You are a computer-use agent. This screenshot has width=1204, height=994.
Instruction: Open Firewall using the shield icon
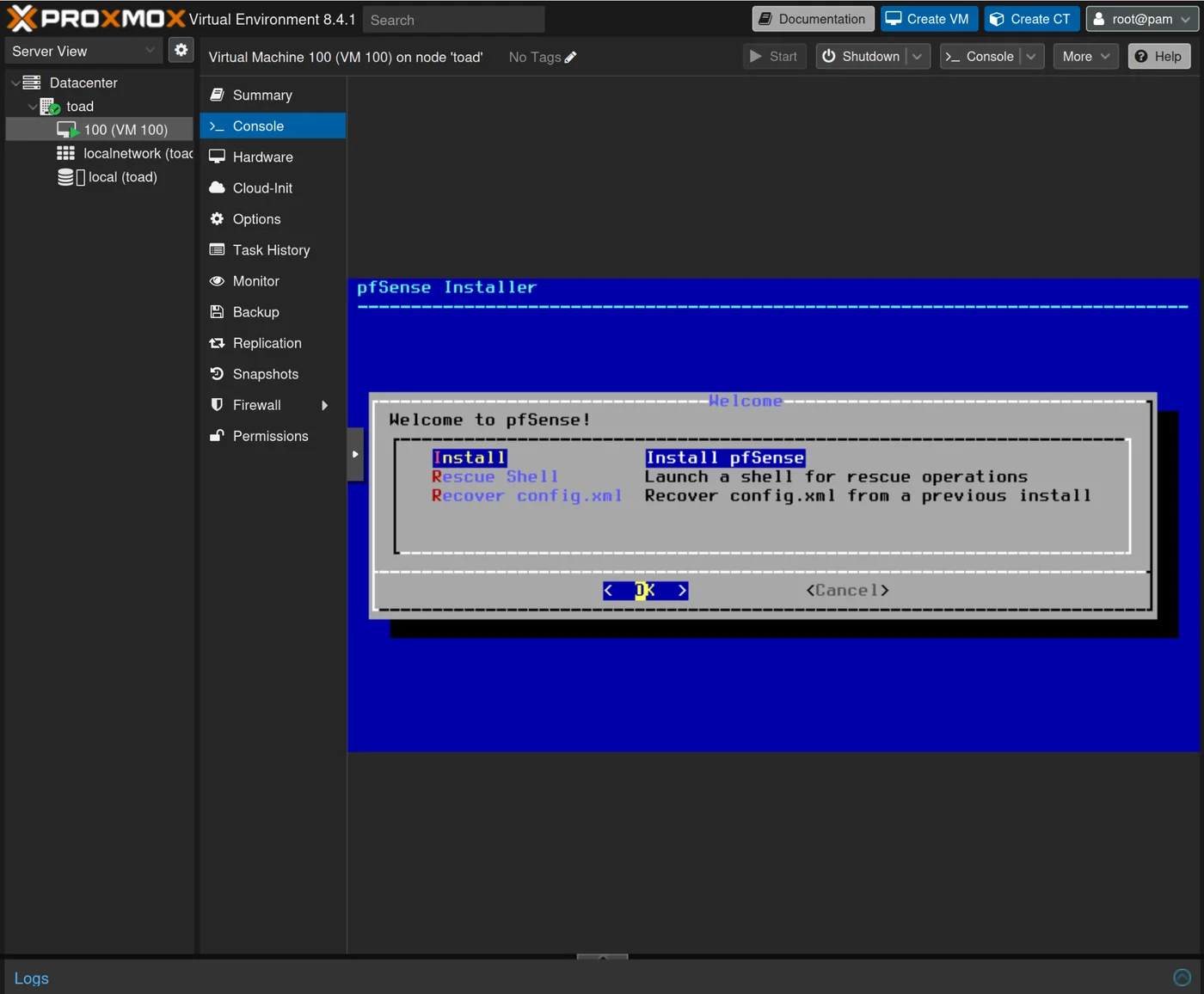point(217,405)
